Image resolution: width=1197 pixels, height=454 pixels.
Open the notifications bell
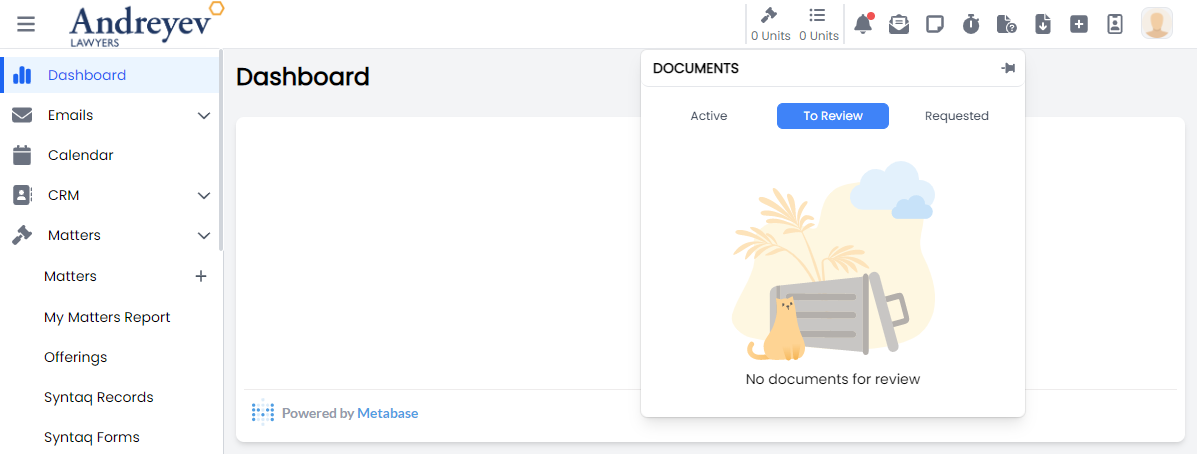click(862, 24)
